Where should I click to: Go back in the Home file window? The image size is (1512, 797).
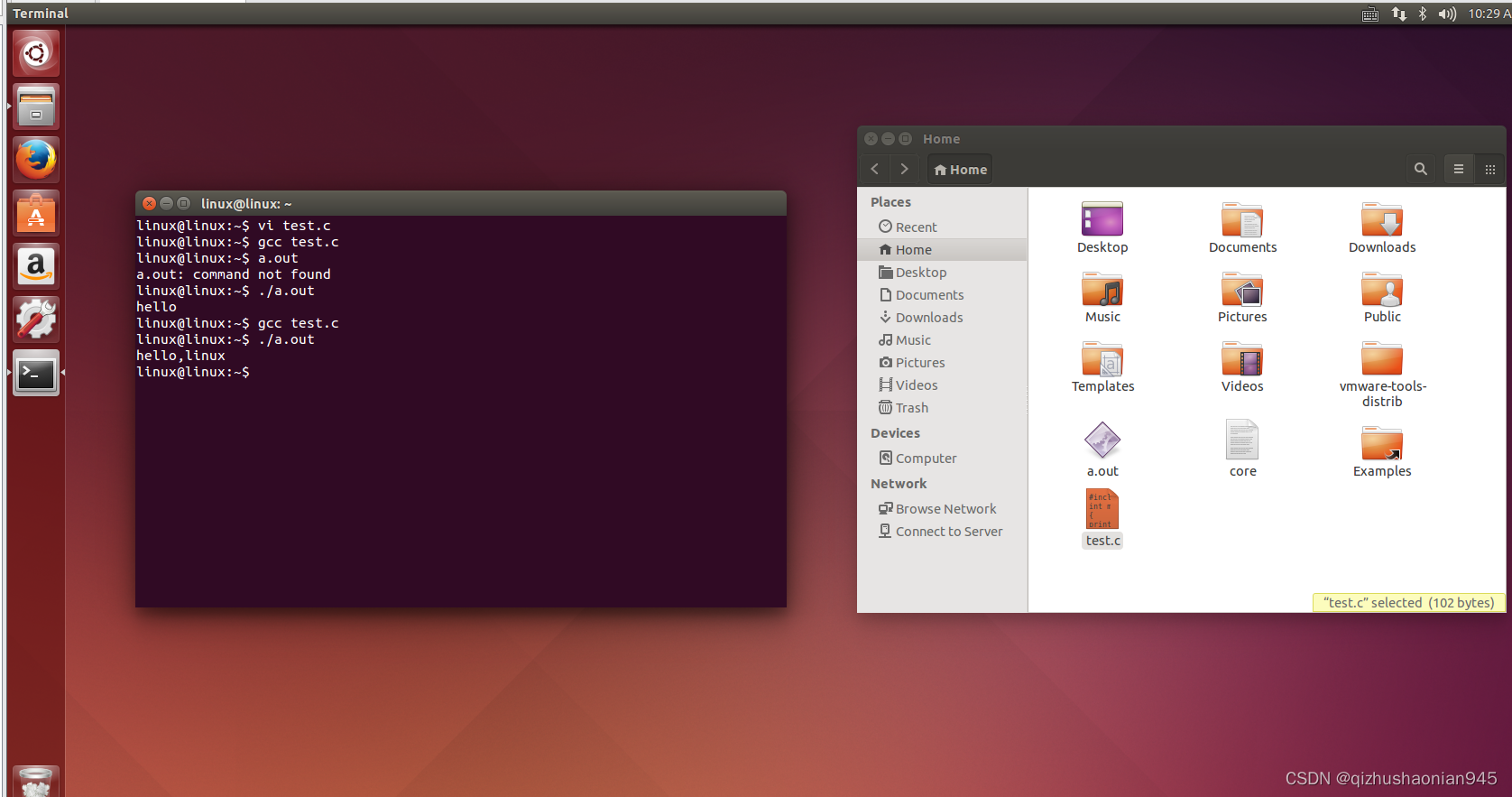tap(874, 169)
